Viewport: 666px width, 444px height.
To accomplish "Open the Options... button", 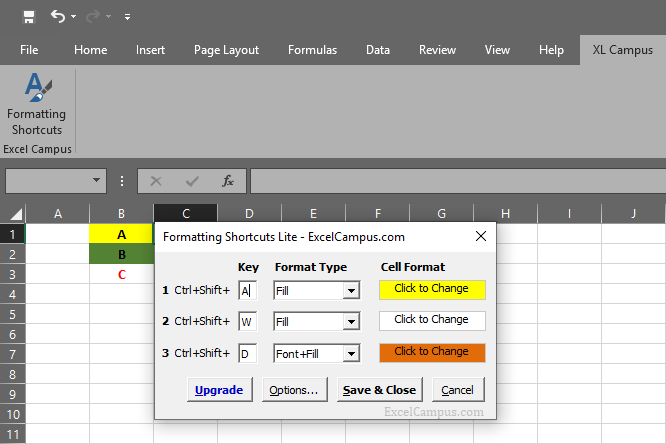I will pos(294,390).
